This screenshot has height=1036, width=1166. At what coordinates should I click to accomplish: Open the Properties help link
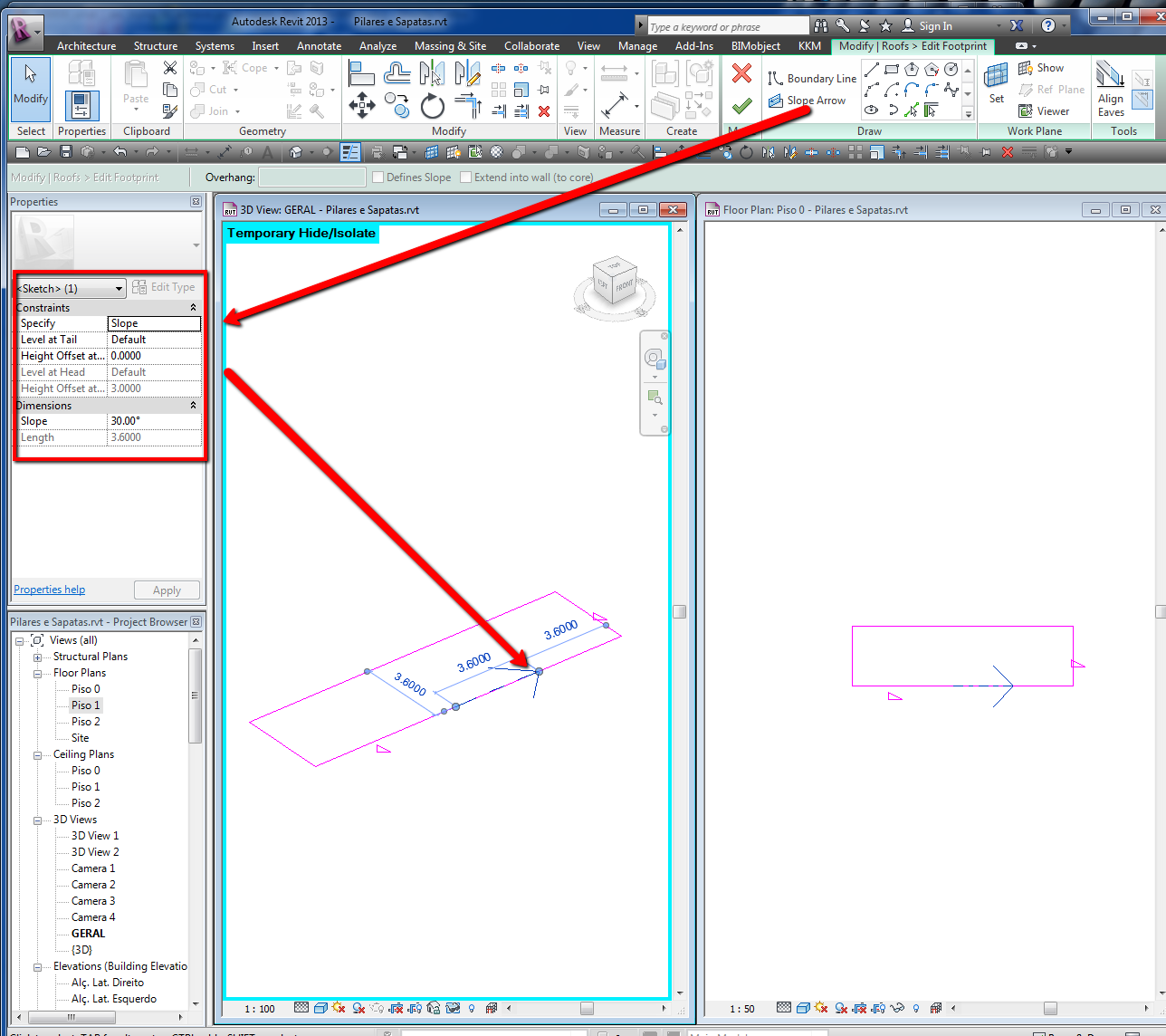[x=49, y=590]
